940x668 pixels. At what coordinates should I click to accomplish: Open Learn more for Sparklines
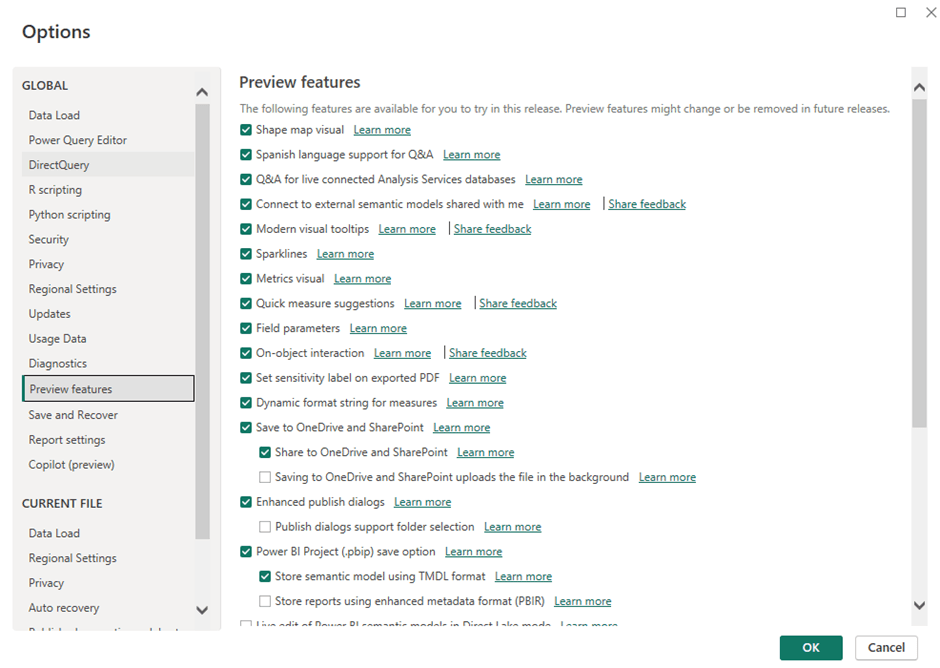(x=345, y=254)
